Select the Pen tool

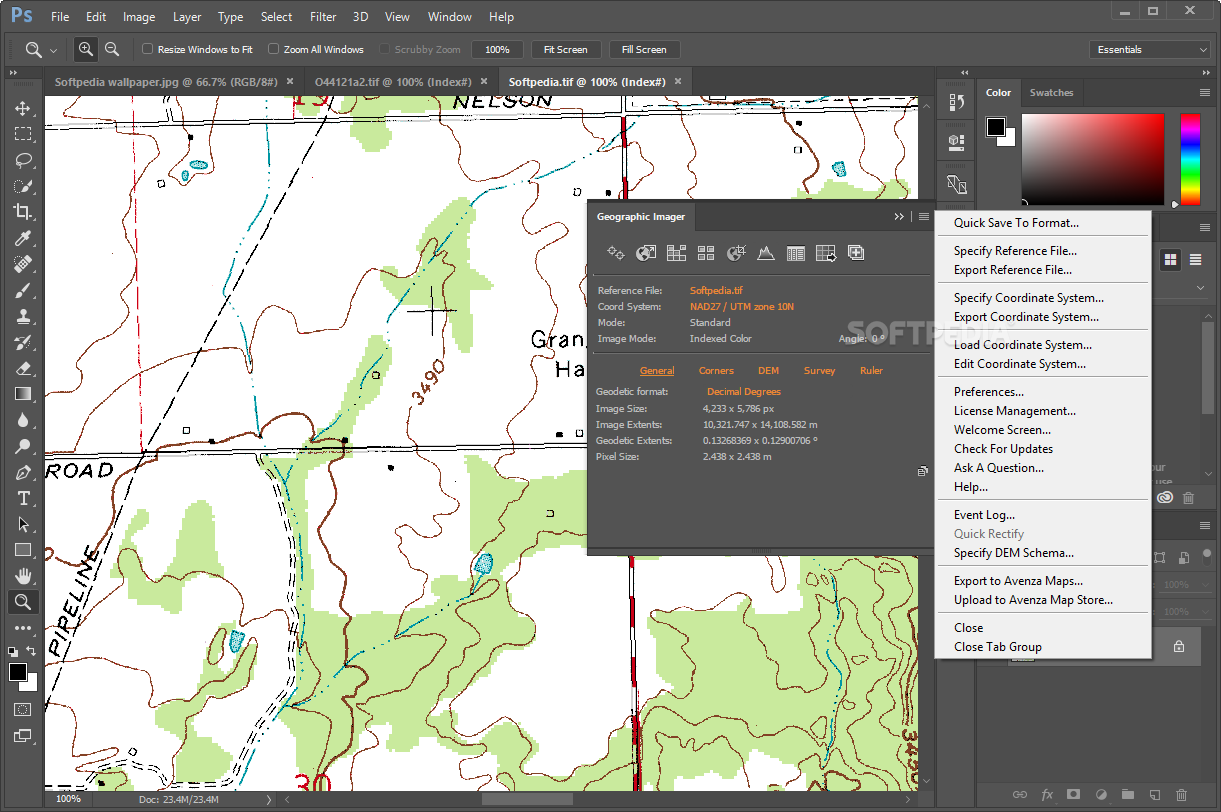(22, 472)
